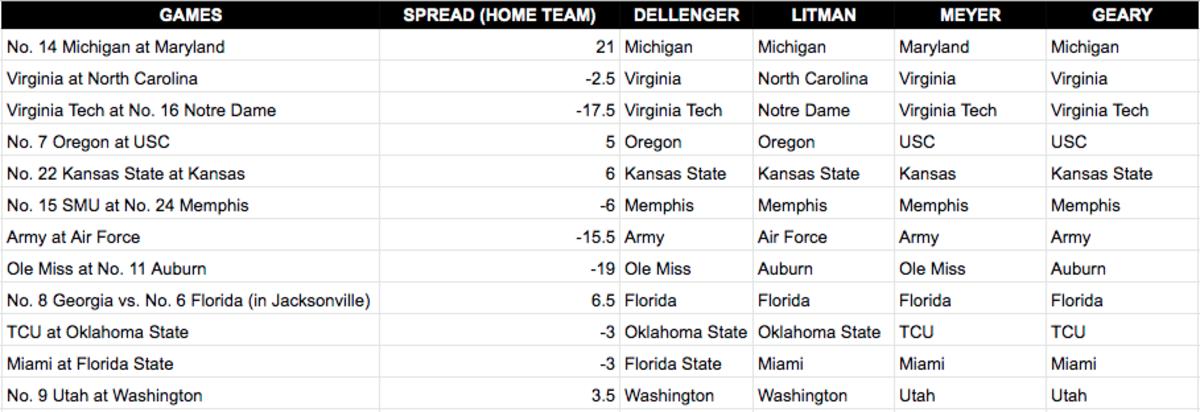Select the GEARY column header
This screenshot has height=412, width=1200.
point(1121,15)
